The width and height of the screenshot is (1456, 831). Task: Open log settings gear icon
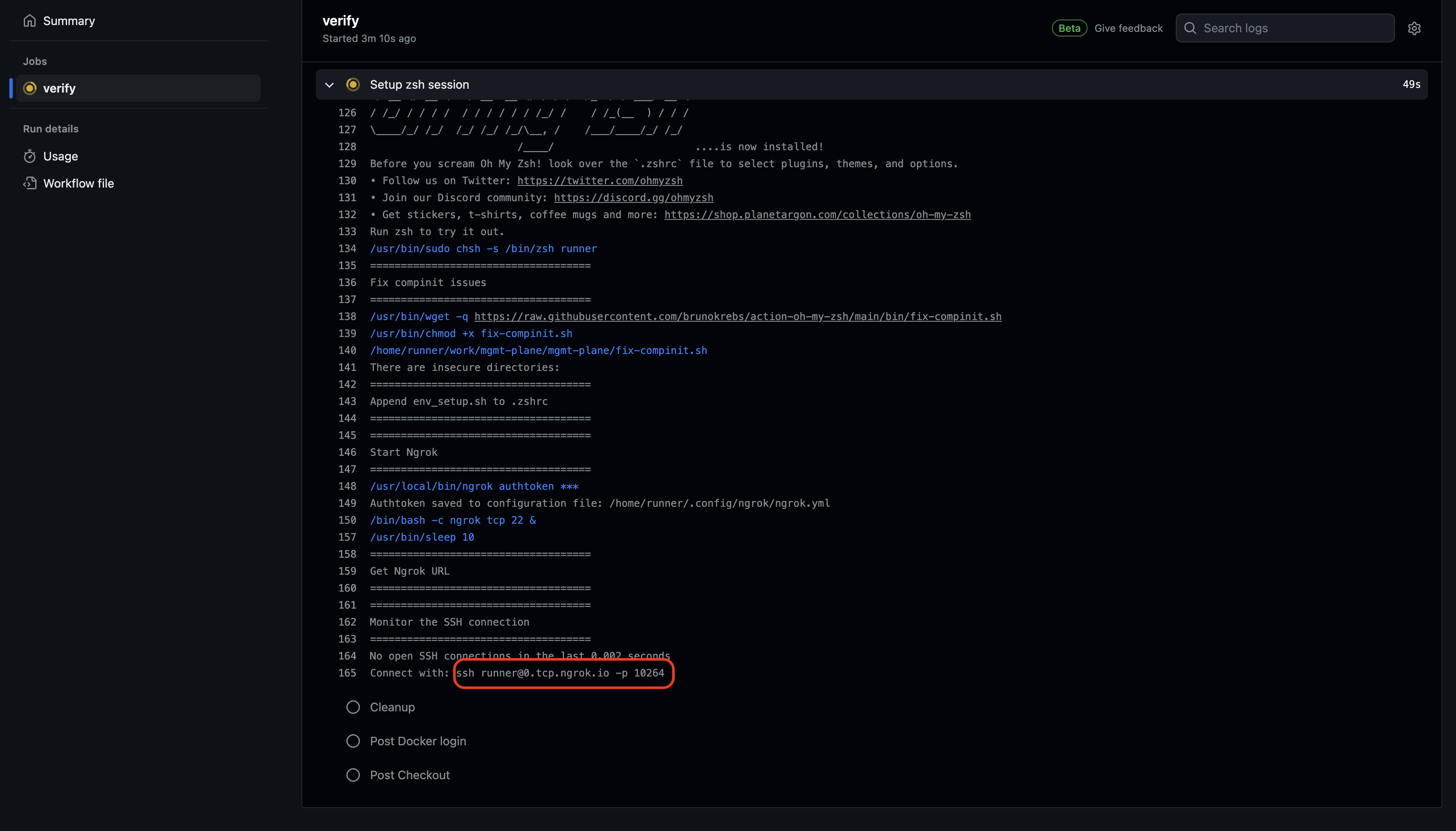[1414, 28]
